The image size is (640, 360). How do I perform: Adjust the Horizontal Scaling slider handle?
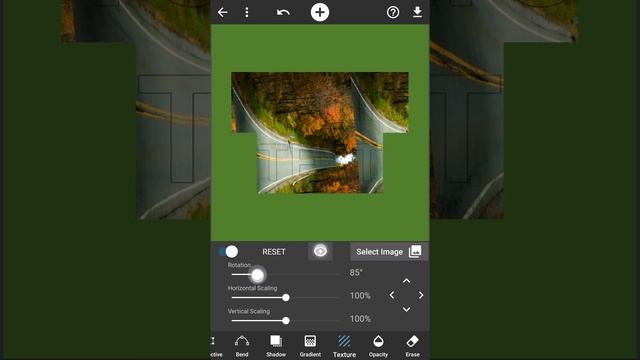tap(286, 298)
